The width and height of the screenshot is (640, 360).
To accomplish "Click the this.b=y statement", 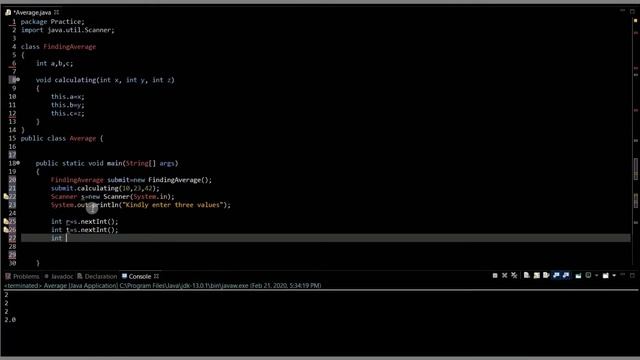I will (x=68, y=105).
